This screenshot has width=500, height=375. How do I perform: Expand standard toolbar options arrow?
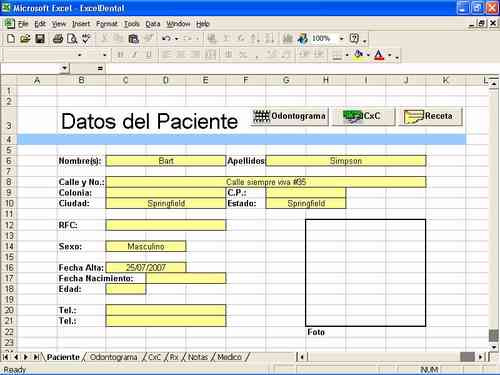pos(365,41)
